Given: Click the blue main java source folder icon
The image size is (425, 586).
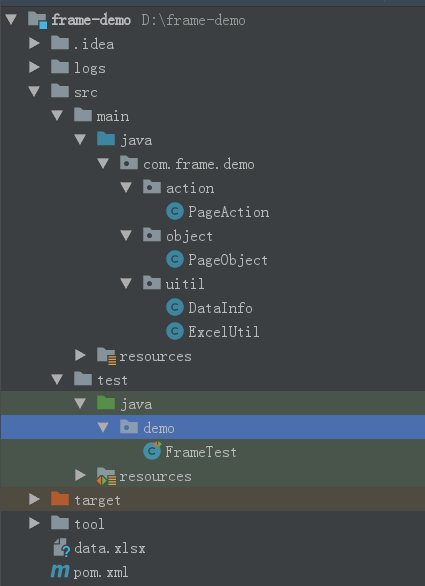Looking at the screenshot, I should tap(106, 139).
